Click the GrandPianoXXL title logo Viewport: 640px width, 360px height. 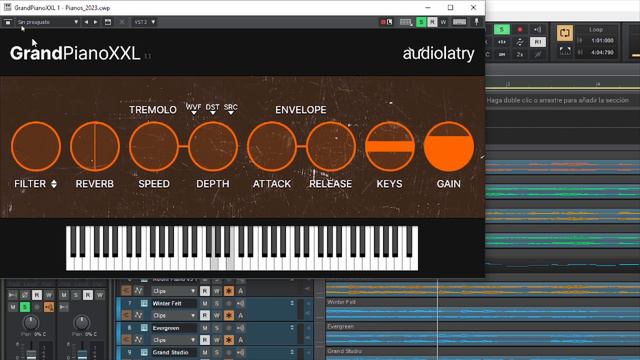(75, 53)
